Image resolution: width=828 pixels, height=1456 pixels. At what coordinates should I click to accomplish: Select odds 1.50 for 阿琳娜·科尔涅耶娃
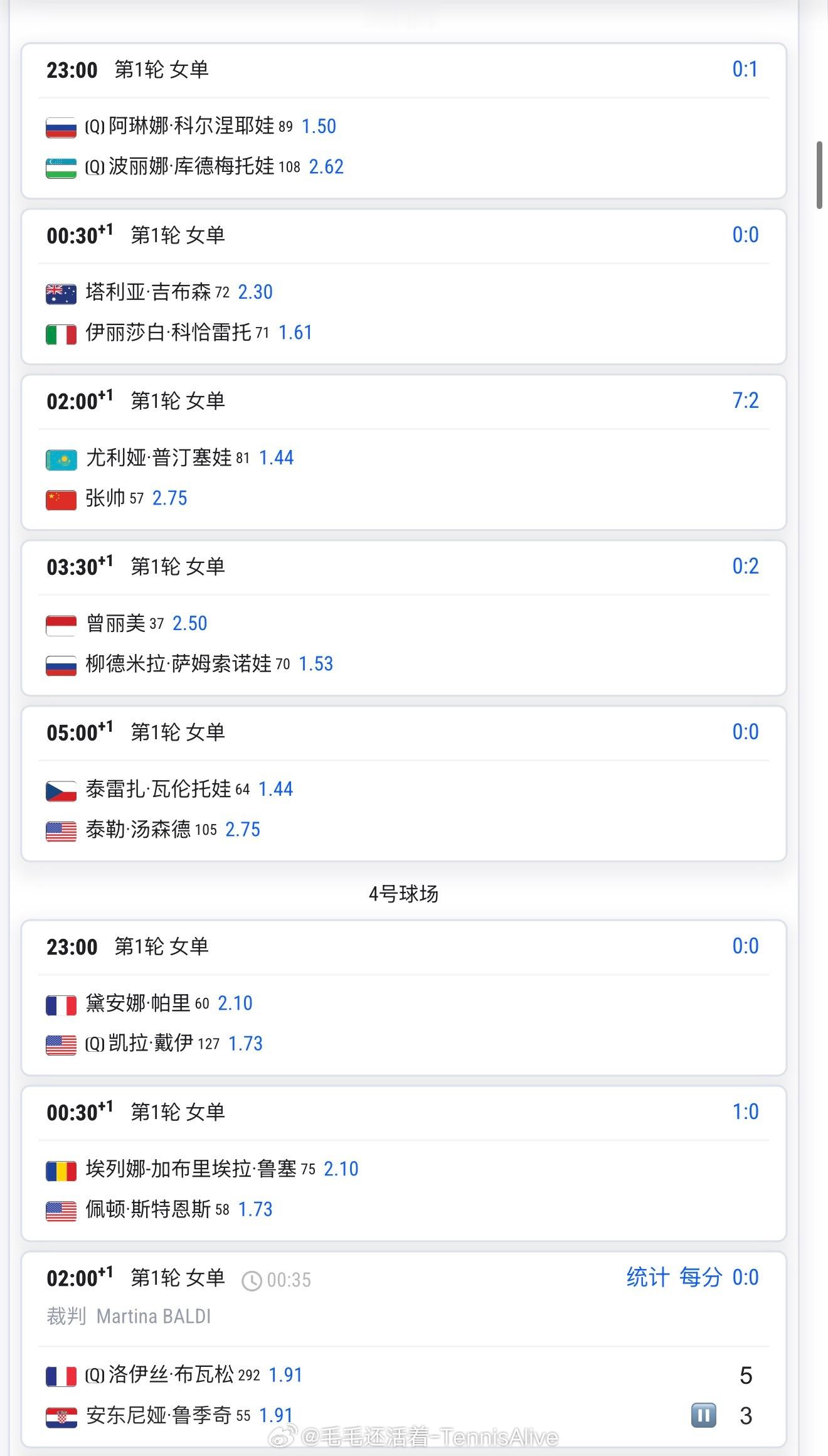click(x=319, y=126)
